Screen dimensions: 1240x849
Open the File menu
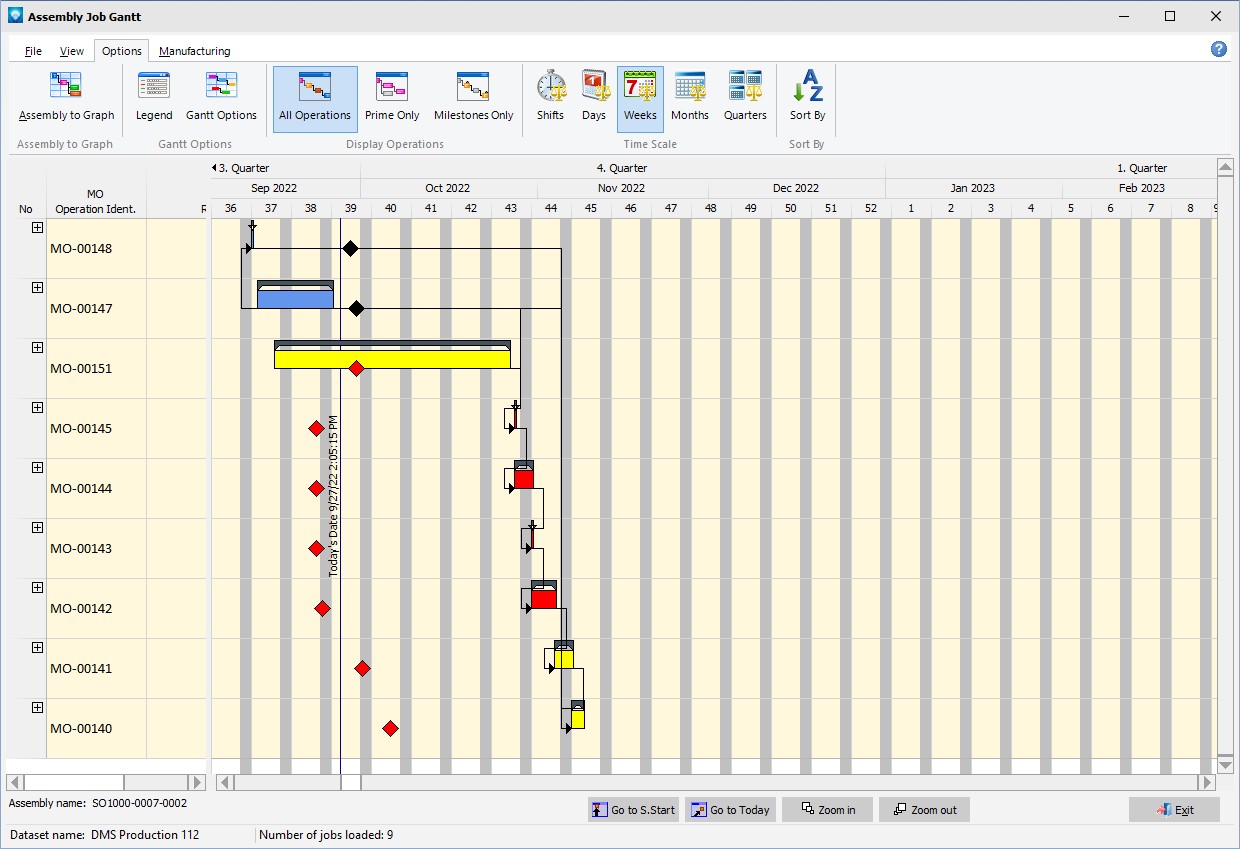pyautogui.click(x=33, y=51)
